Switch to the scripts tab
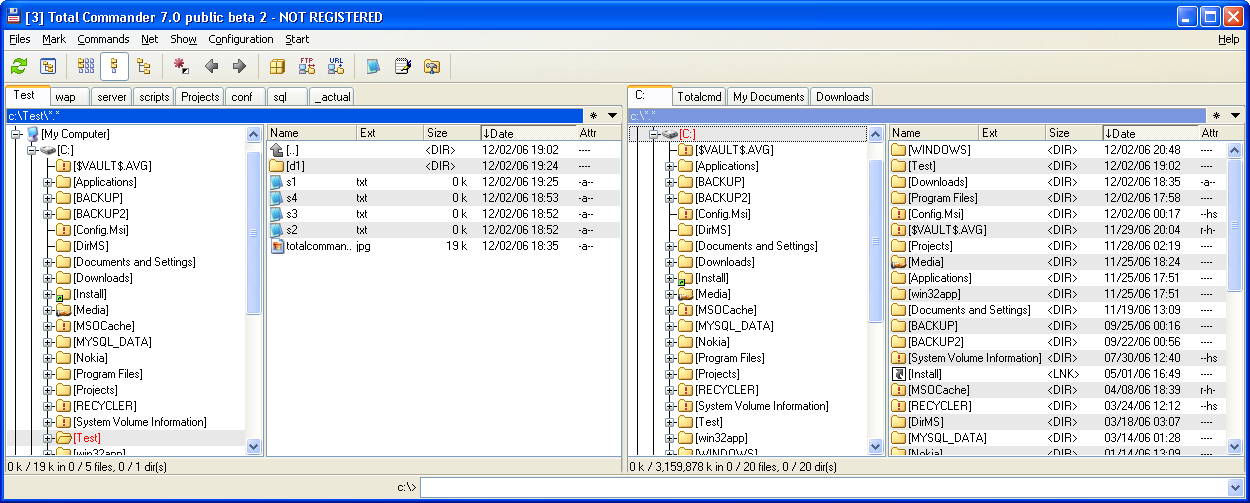The width and height of the screenshot is (1250, 503). coord(154,97)
